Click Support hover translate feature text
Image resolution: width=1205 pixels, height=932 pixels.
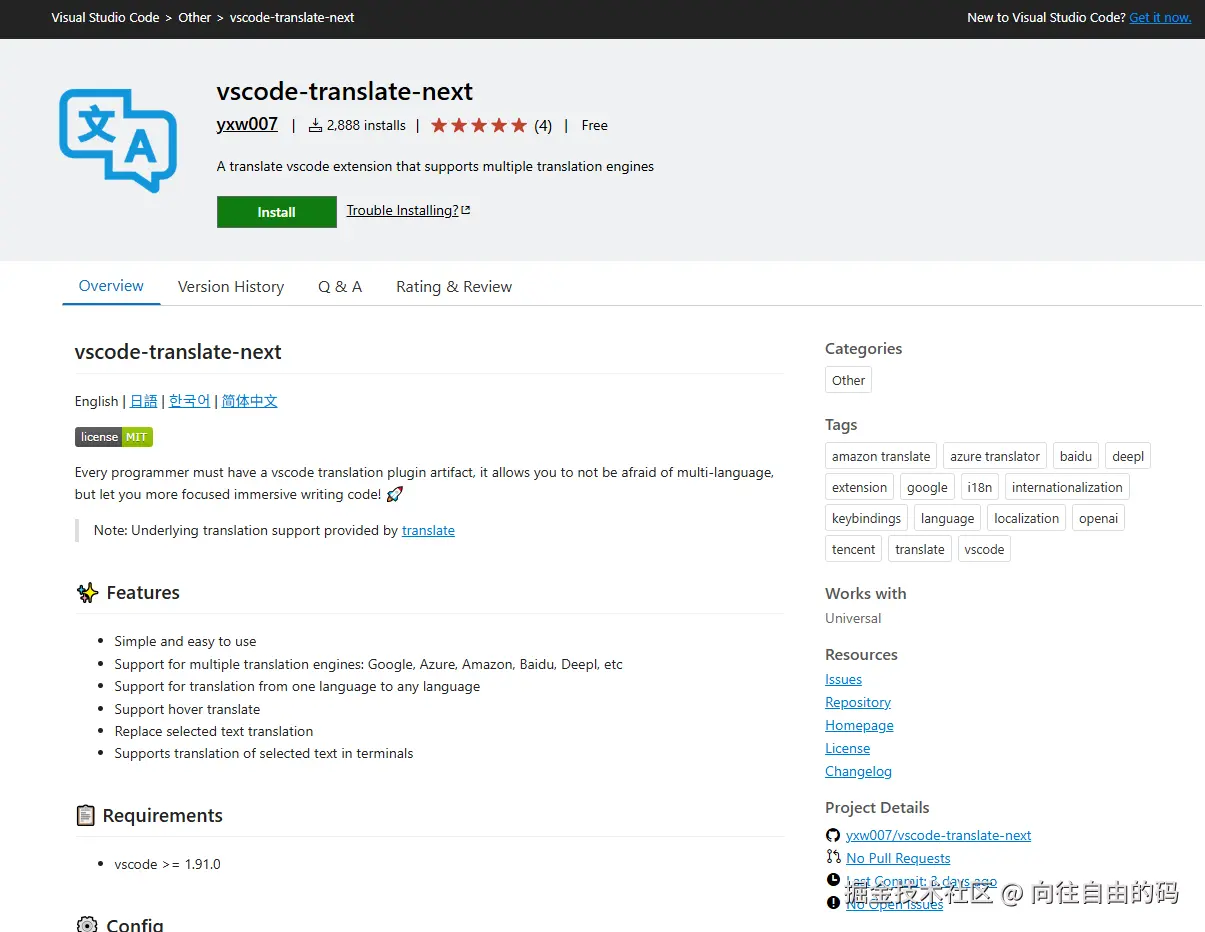click(187, 709)
